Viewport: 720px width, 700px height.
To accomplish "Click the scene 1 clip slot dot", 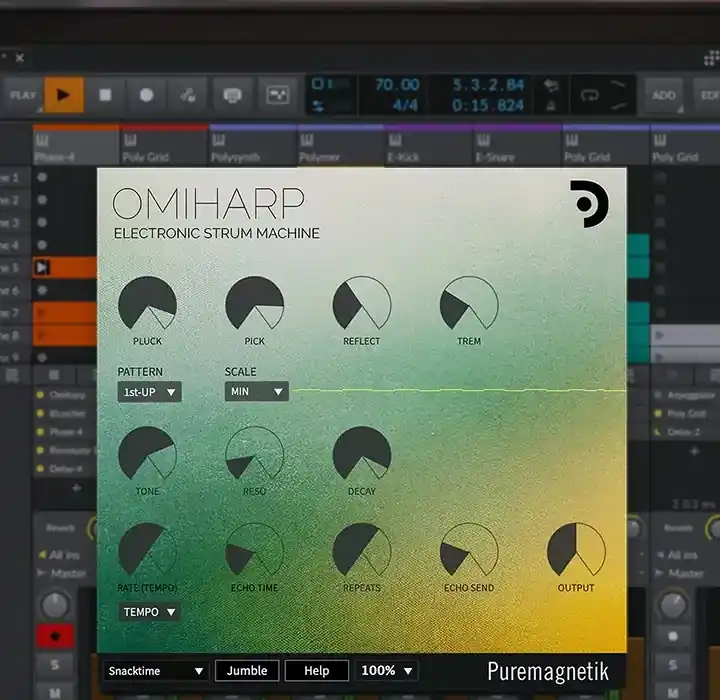I will [x=42, y=177].
